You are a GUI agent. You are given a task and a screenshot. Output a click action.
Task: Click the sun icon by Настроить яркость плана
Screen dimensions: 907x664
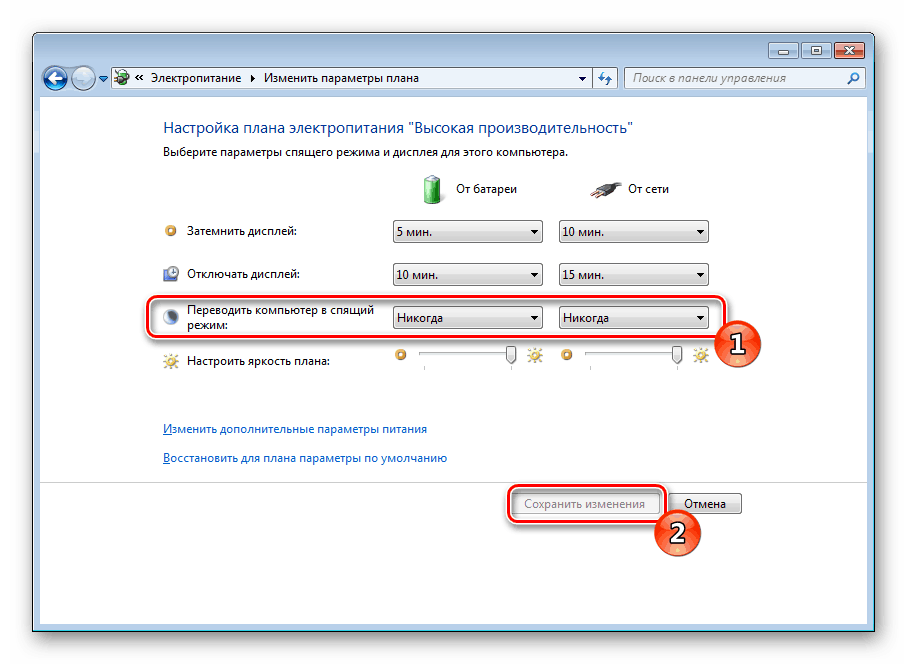(171, 361)
